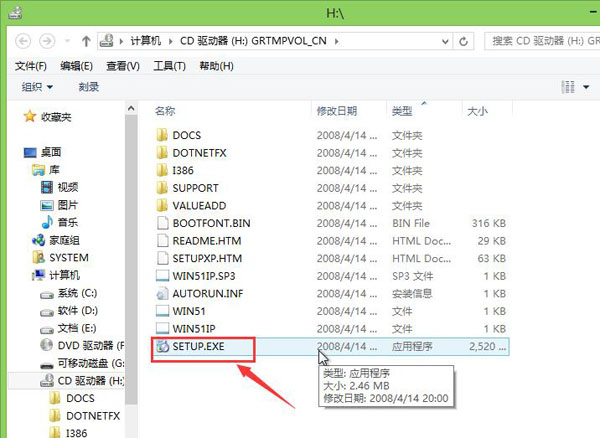Sort by 大小 column header

(x=477, y=111)
